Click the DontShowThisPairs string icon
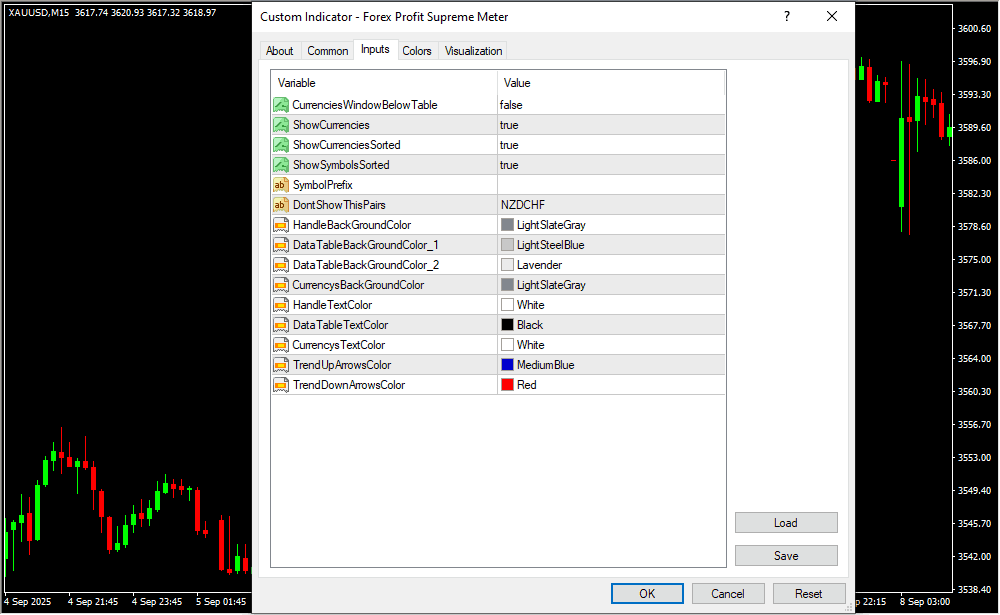This screenshot has width=1000, height=615. pyautogui.click(x=280, y=205)
